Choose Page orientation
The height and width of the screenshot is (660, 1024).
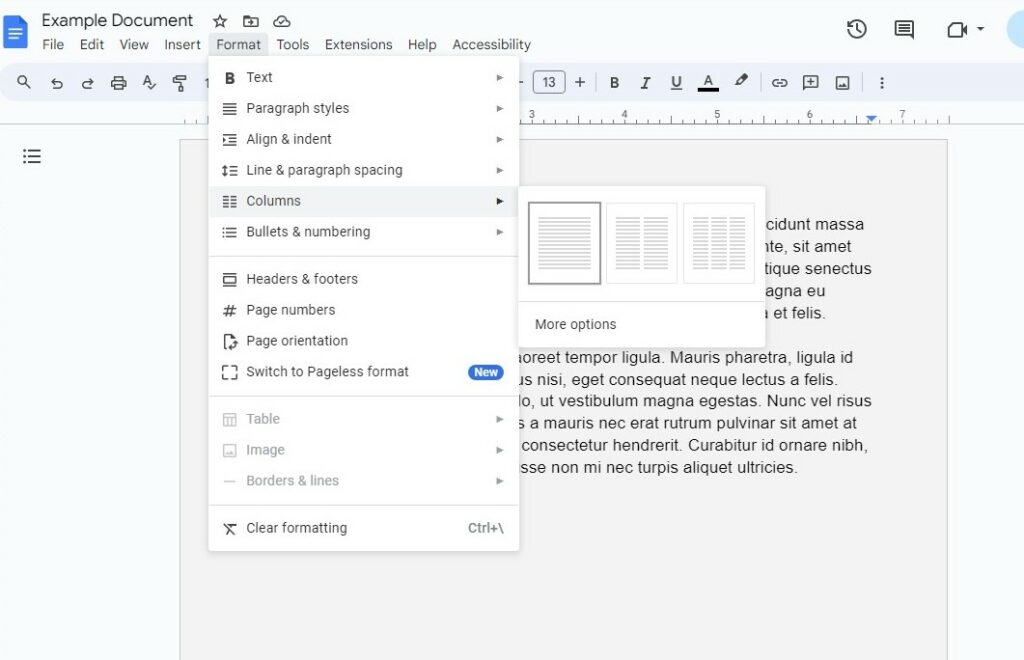(364, 341)
